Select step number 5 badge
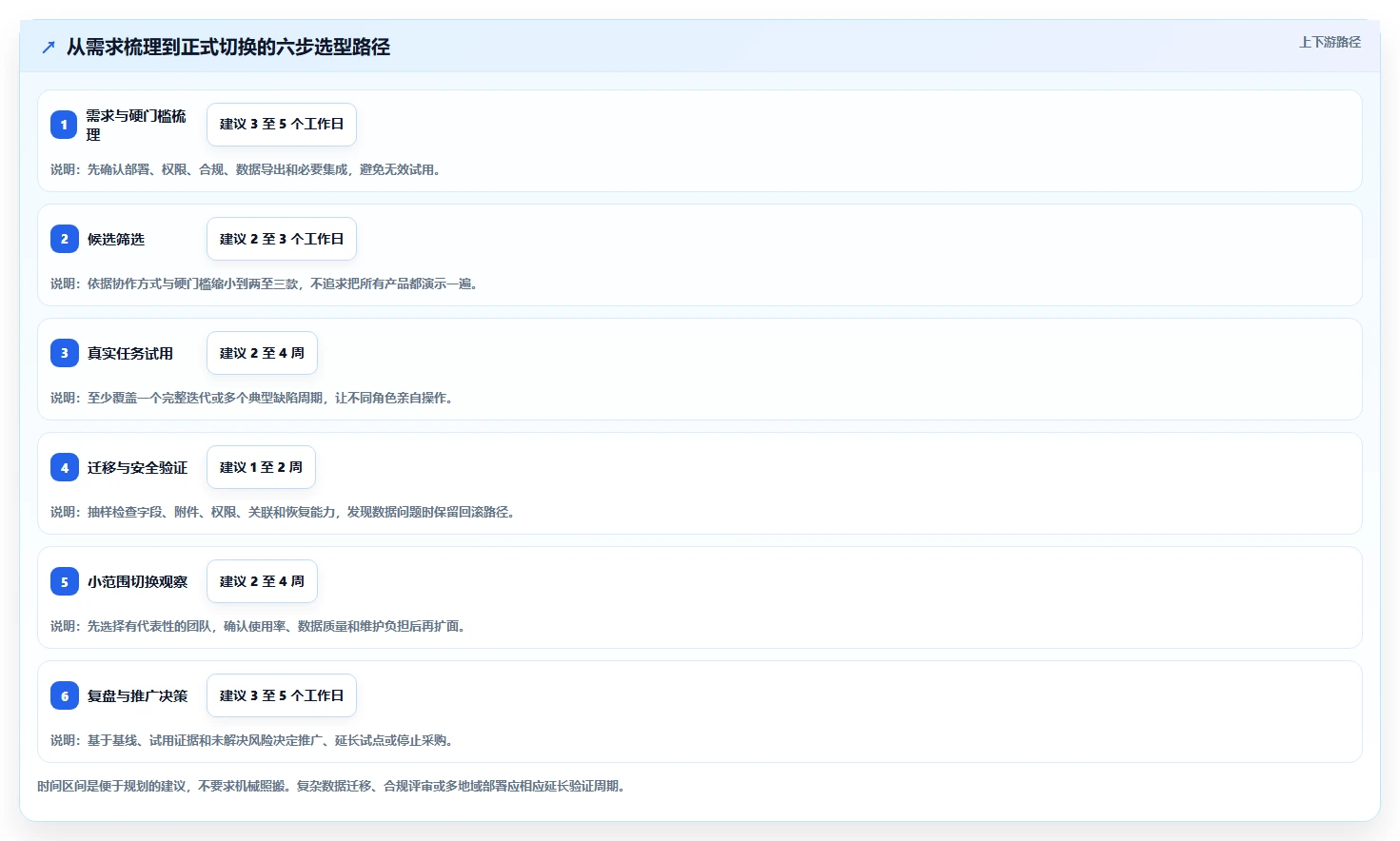This screenshot has width=1400, height=841. point(64,581)
